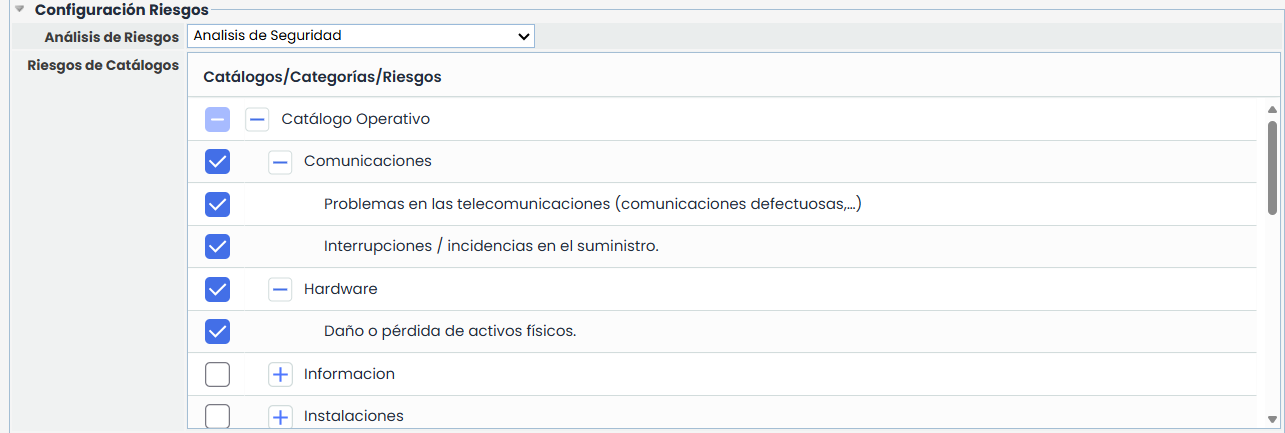This screenshot has width=1285, height=433.
Task: Collapse the Catálogo Operativo tree node
Action: 258,120
